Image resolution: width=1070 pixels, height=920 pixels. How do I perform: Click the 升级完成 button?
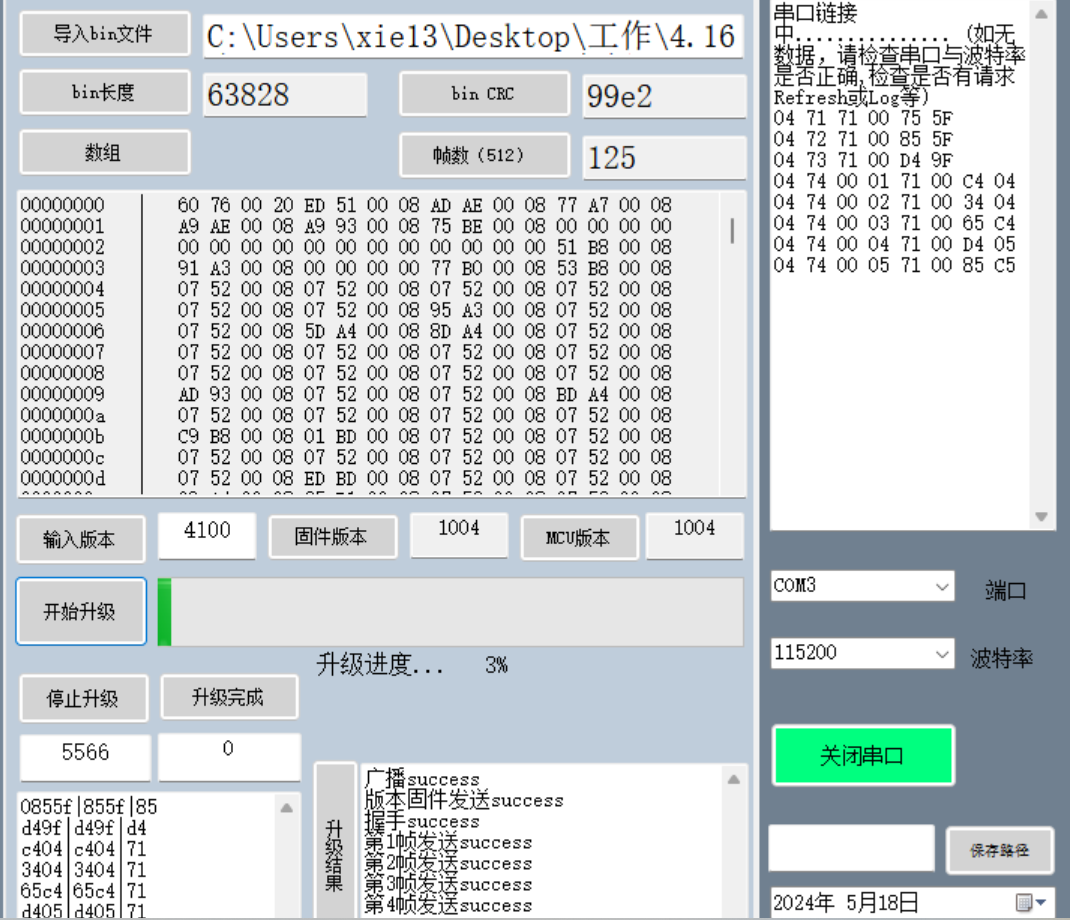click(229, 697)
